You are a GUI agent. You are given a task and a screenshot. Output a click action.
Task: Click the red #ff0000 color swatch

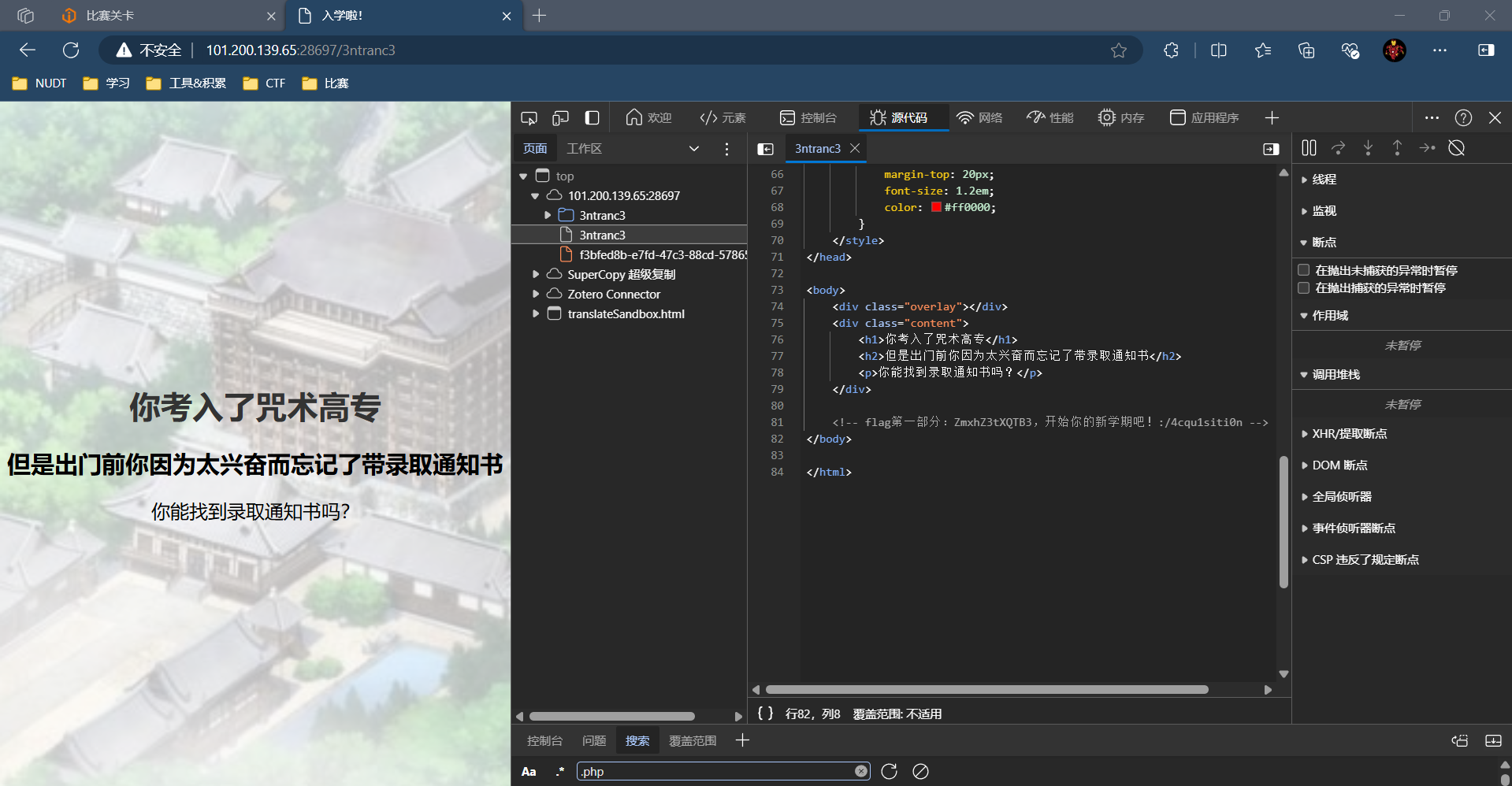[x=936, y=208]
